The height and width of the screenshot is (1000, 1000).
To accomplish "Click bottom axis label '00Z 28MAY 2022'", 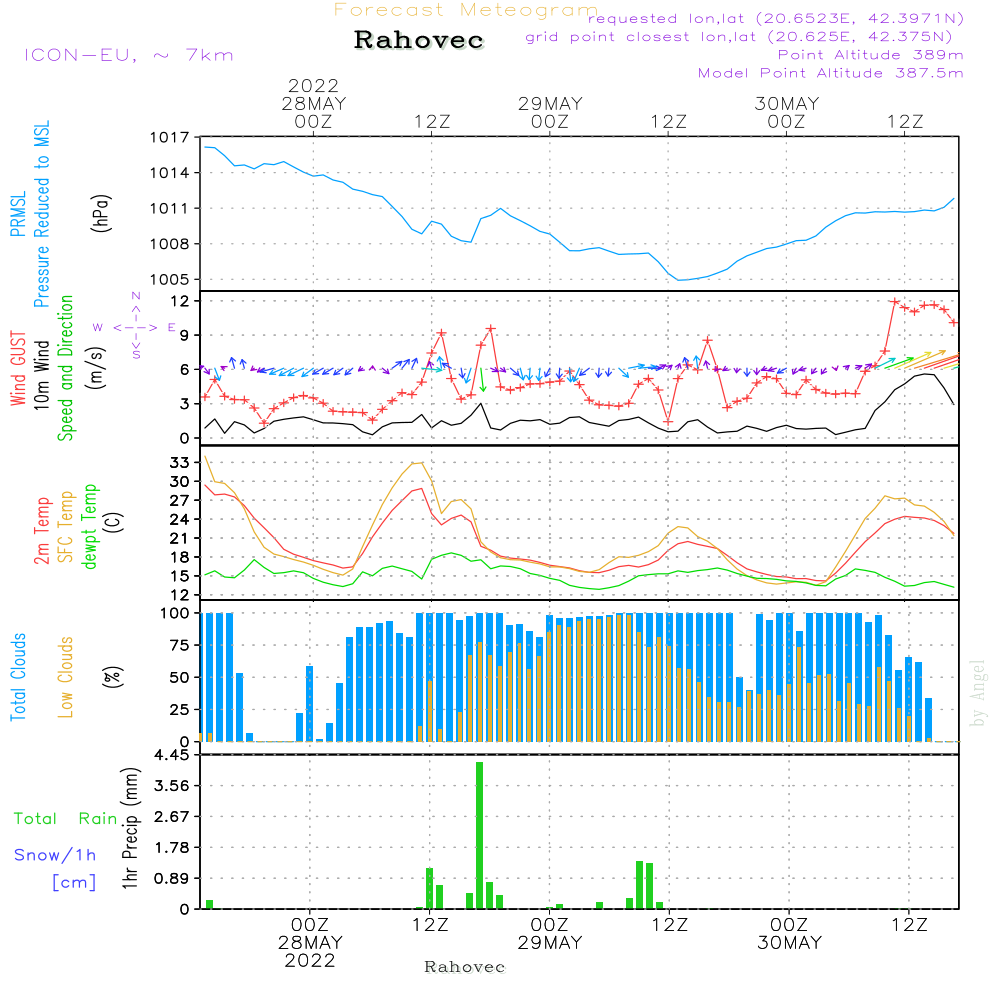I will 310,943.
